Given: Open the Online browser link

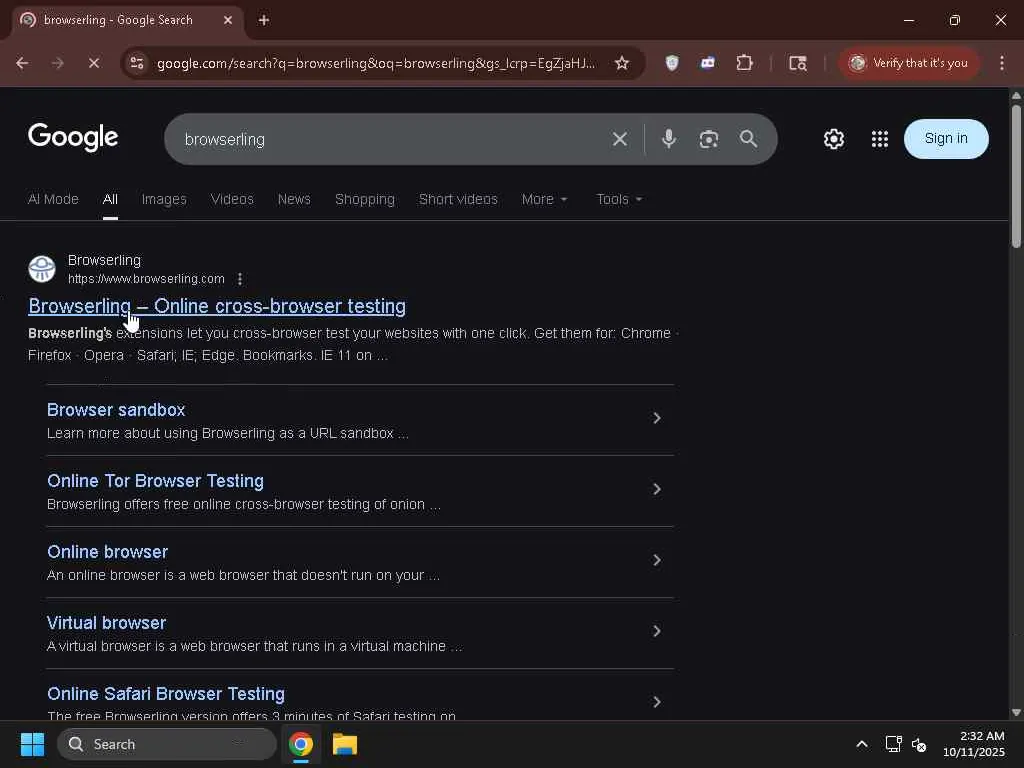Looking at the screenshot, I should pos(108,552).
